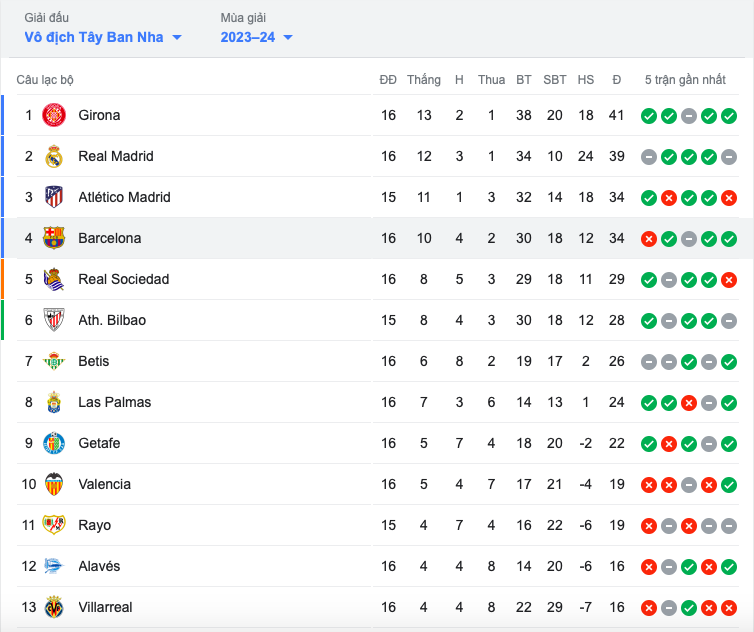Click the Betis team name

pos(94,361)
